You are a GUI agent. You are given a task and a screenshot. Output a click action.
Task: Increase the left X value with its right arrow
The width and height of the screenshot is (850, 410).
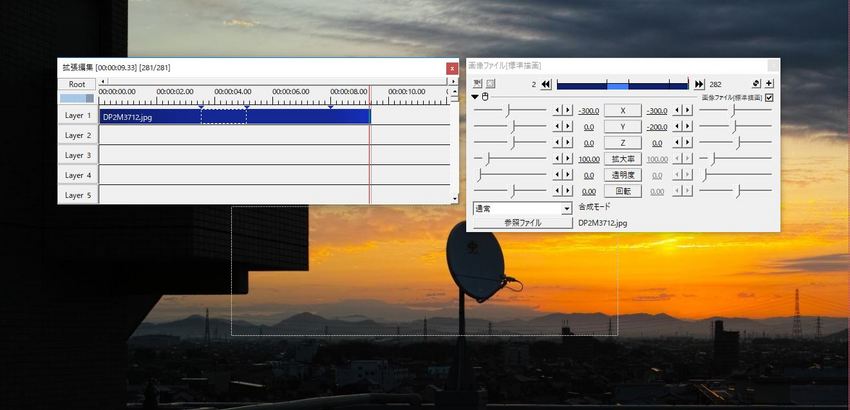pos(567,111)
